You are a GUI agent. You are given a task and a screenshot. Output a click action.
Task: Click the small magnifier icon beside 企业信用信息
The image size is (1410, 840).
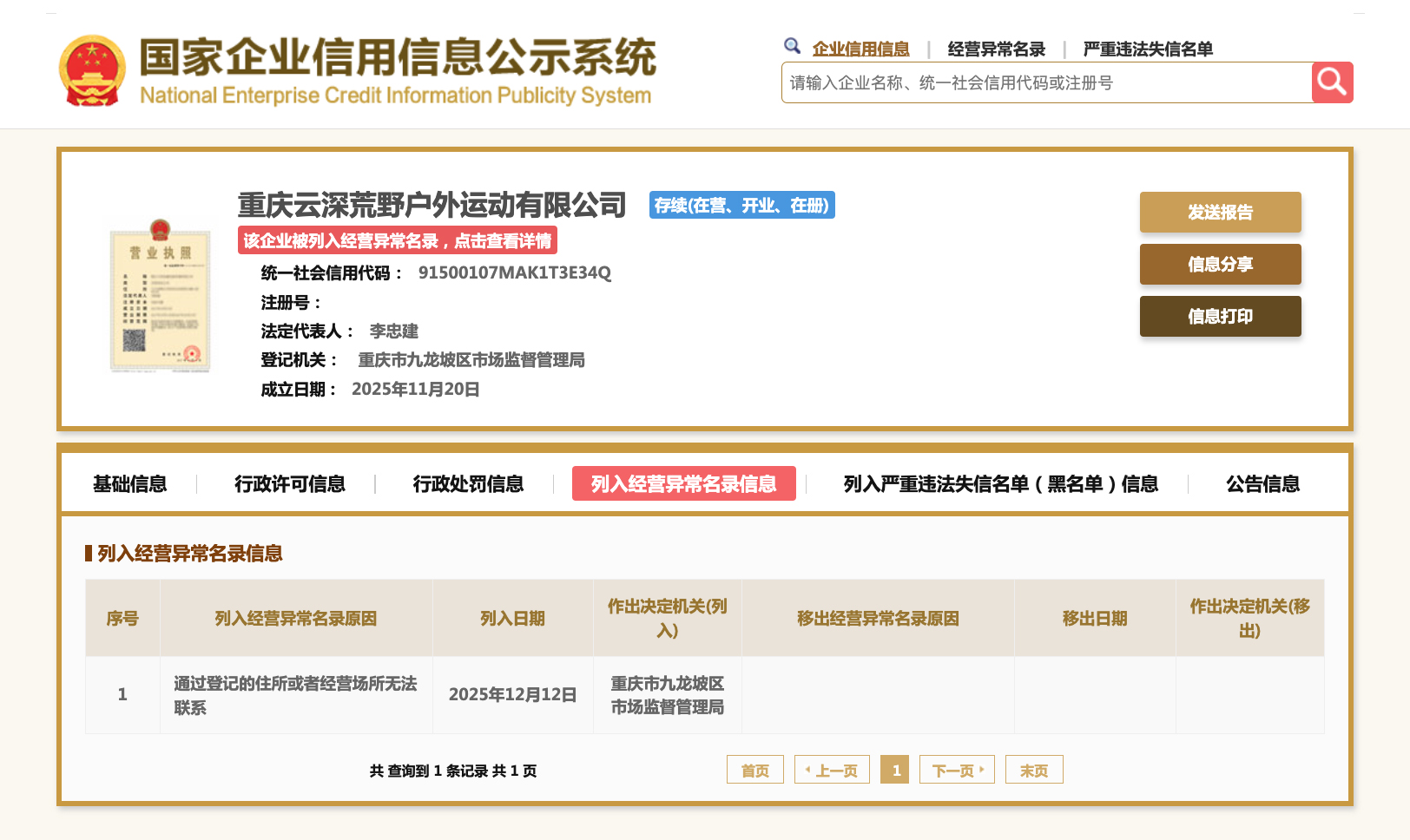[792, 46]
